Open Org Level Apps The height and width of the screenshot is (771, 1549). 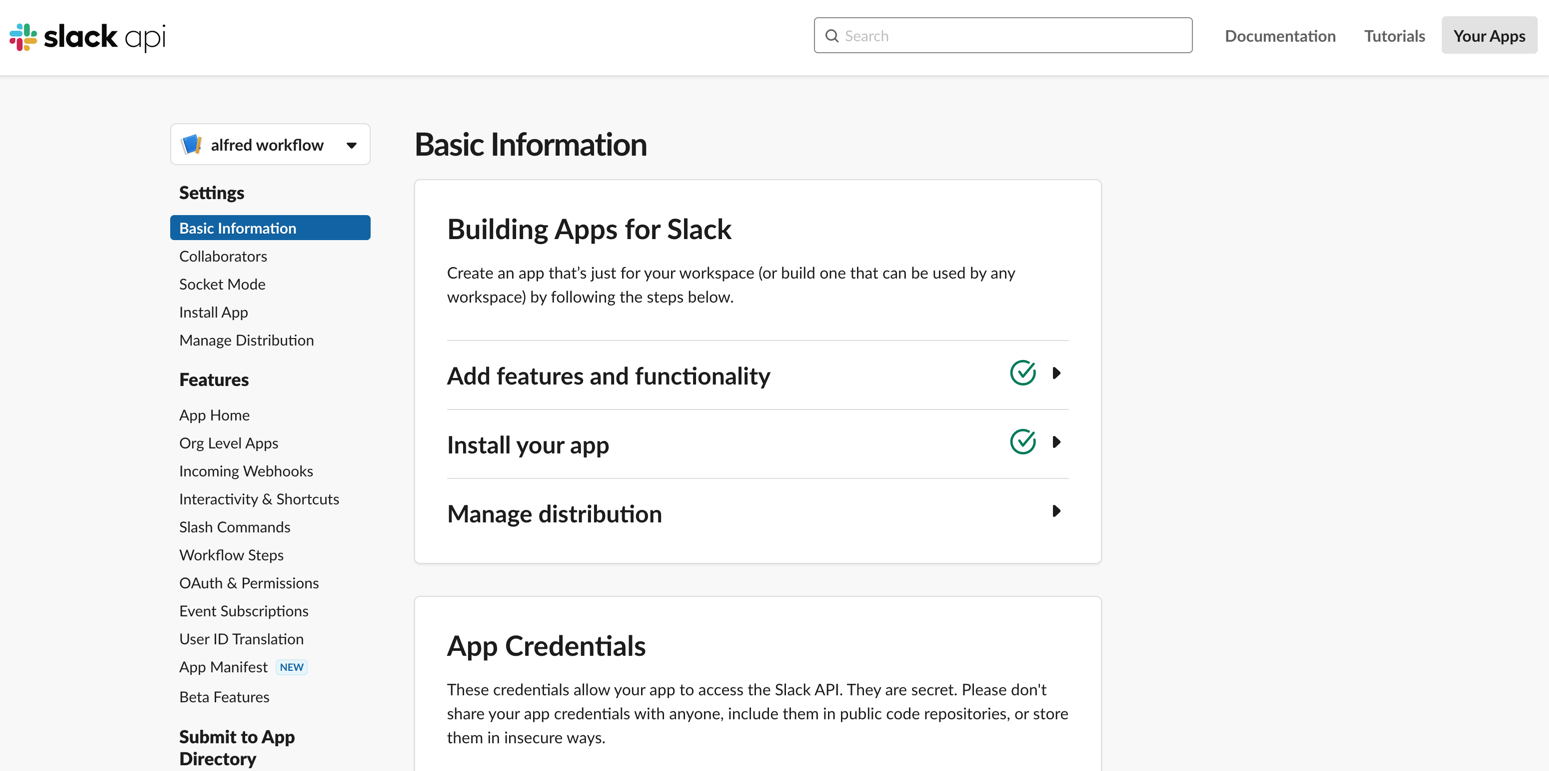tap(228, 443)
